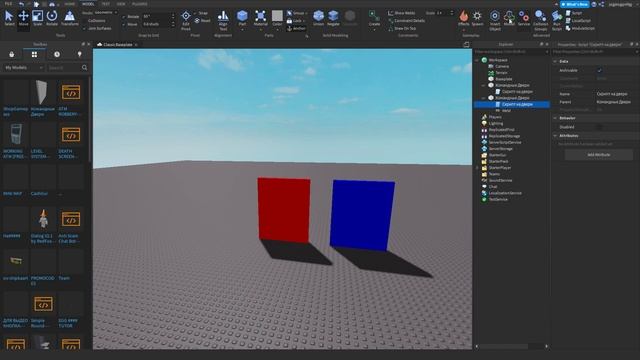The image size is (640, 360).
Task: Open Toolbox Recent clock tab icon
Action: (57, 54)
